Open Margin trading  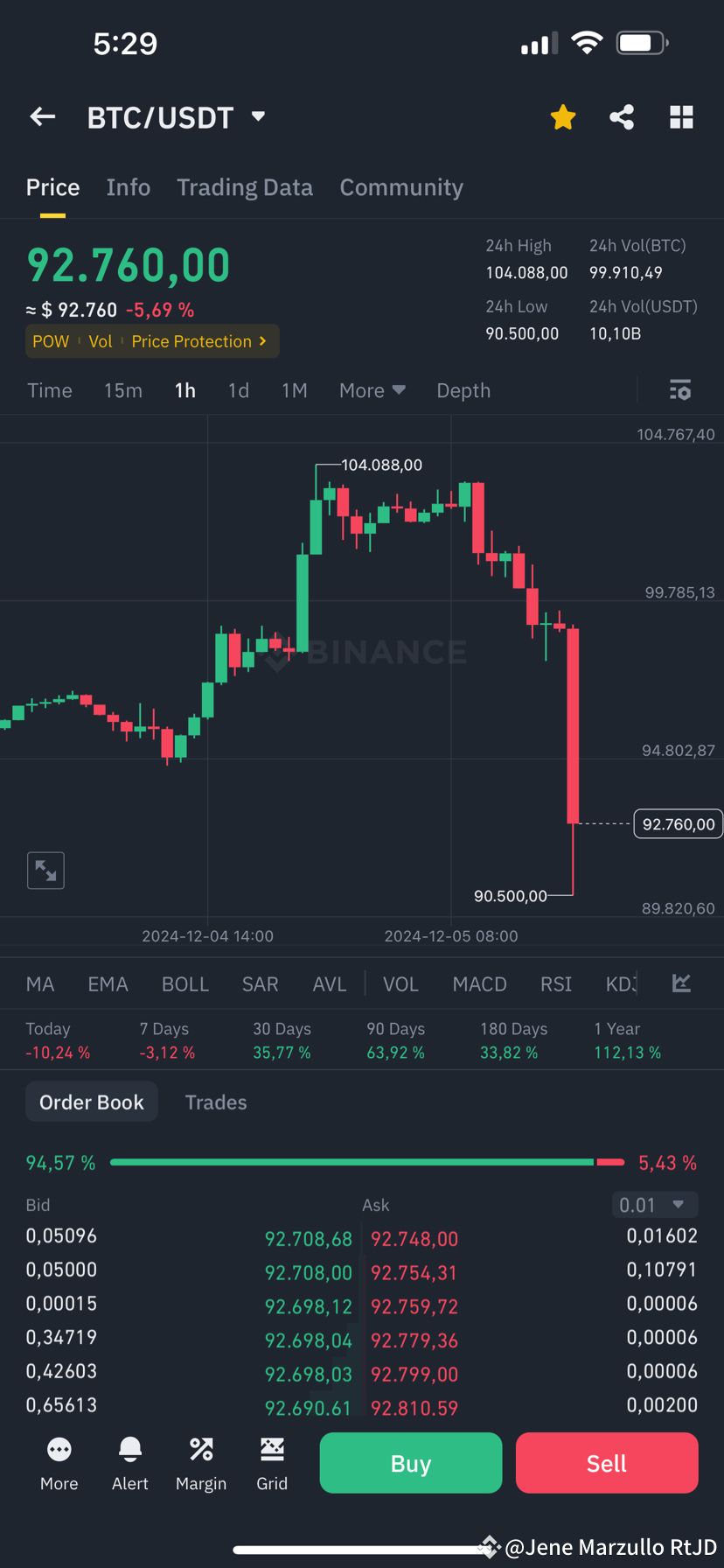(200, 1462)
